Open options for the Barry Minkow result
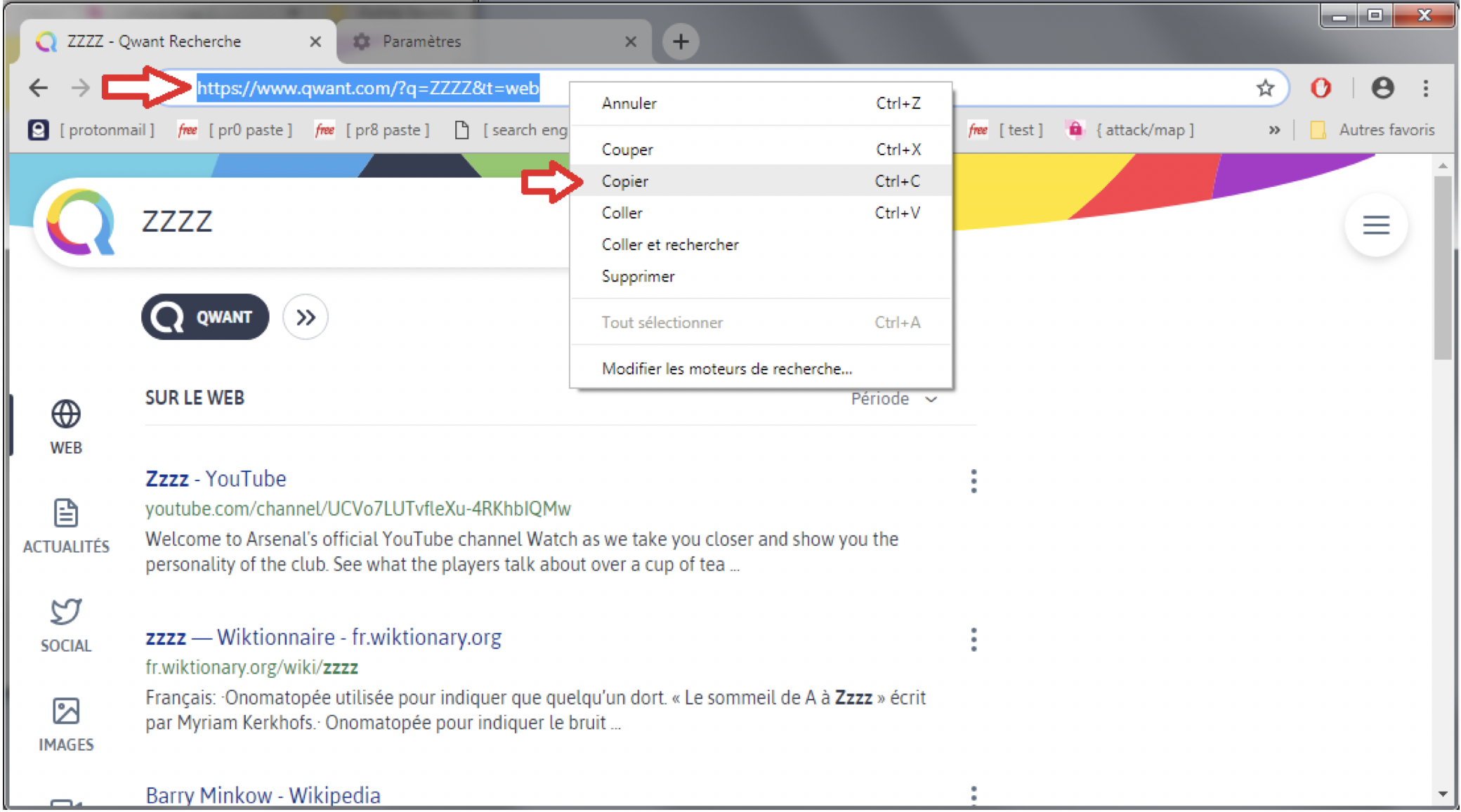Image resolution: width=1461 pixels, height=812 pixels. (x=973, y=795)
